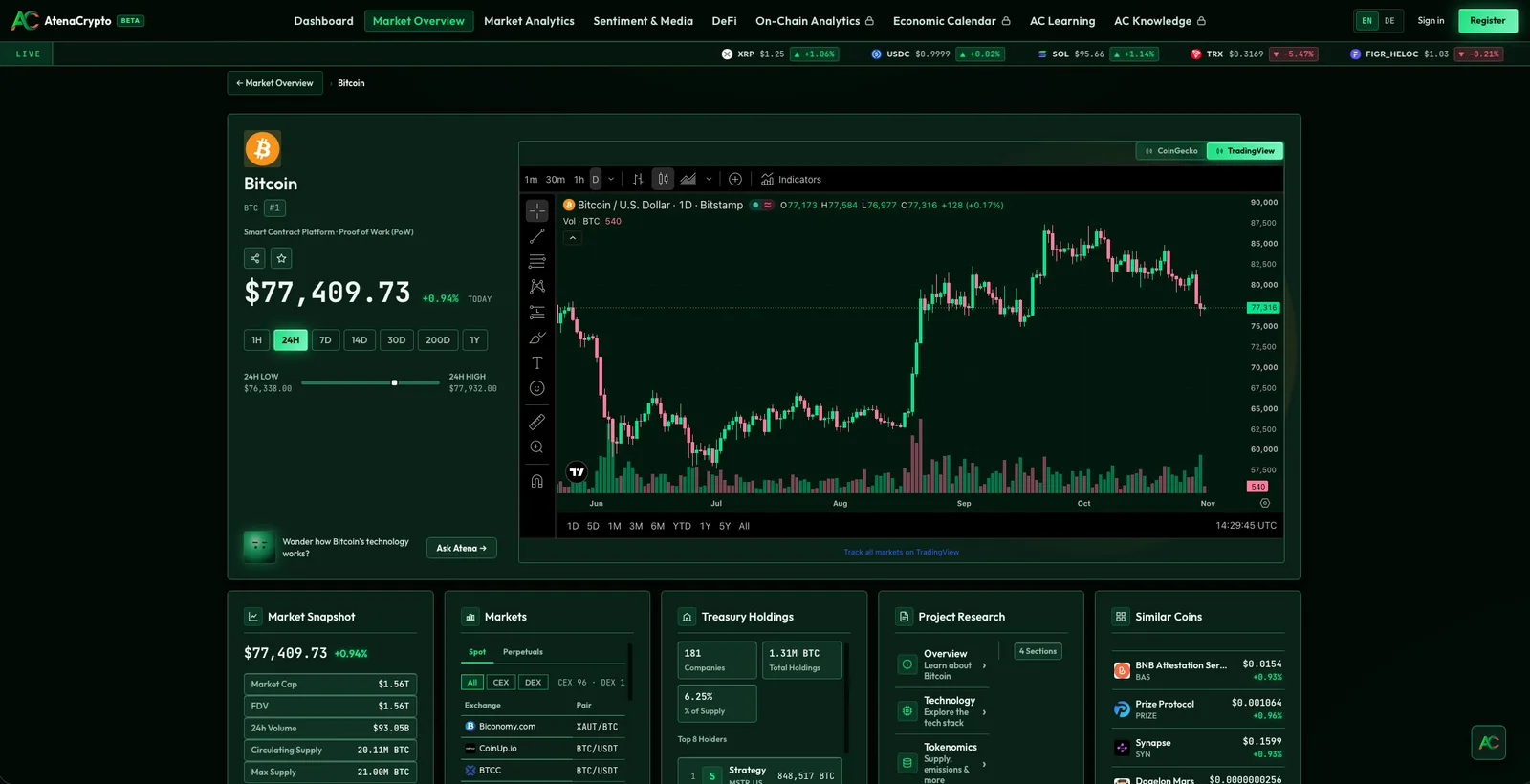The image size is (1530, 784).
Task: Click the Project Research document icon
Action: click(904, 617)
